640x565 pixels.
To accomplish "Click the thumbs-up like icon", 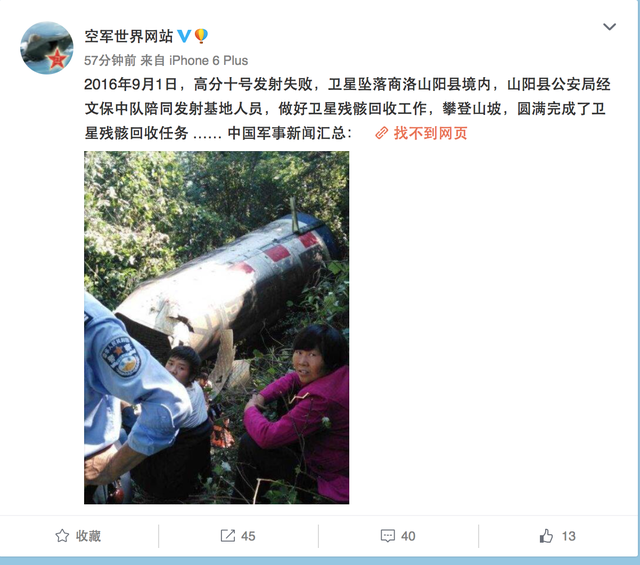I will point(546,536).
